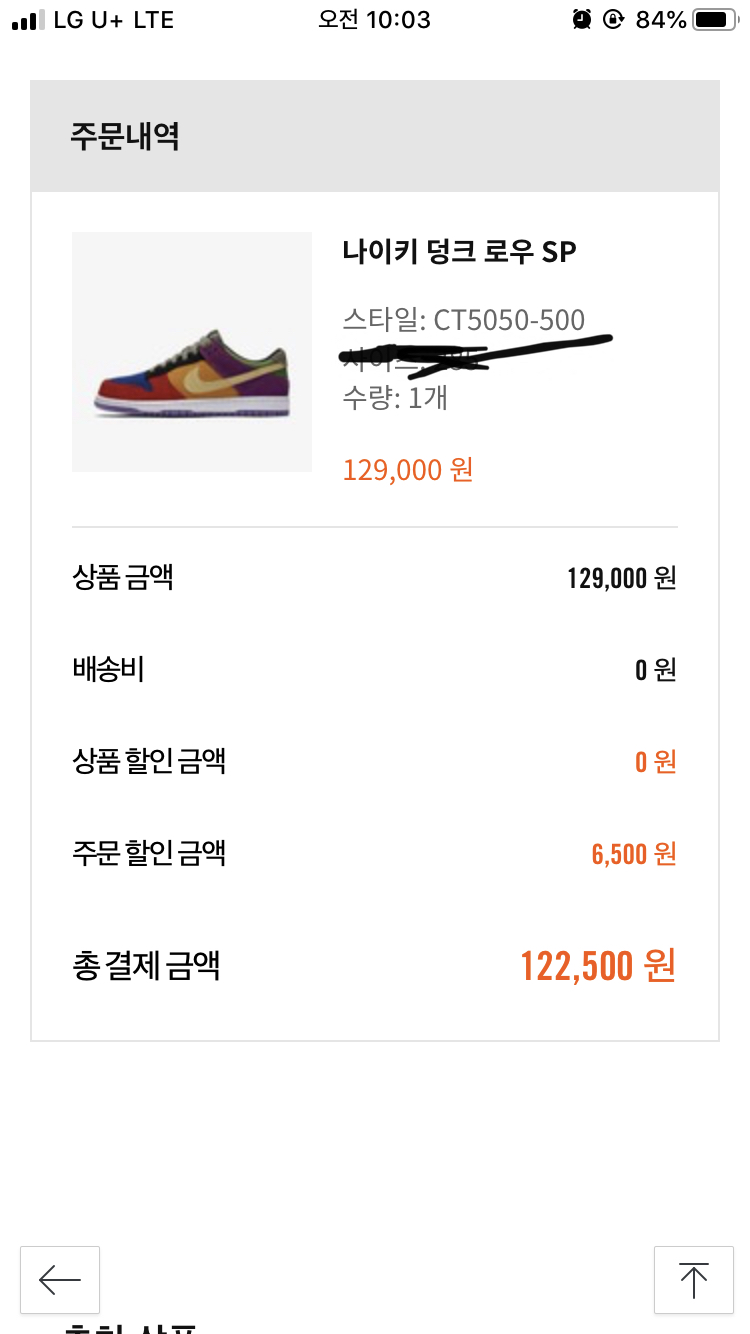This screenshot has width=750, height=1334.
Task: Tap the alarm clock status icon
Action: [x=581, y=20]
